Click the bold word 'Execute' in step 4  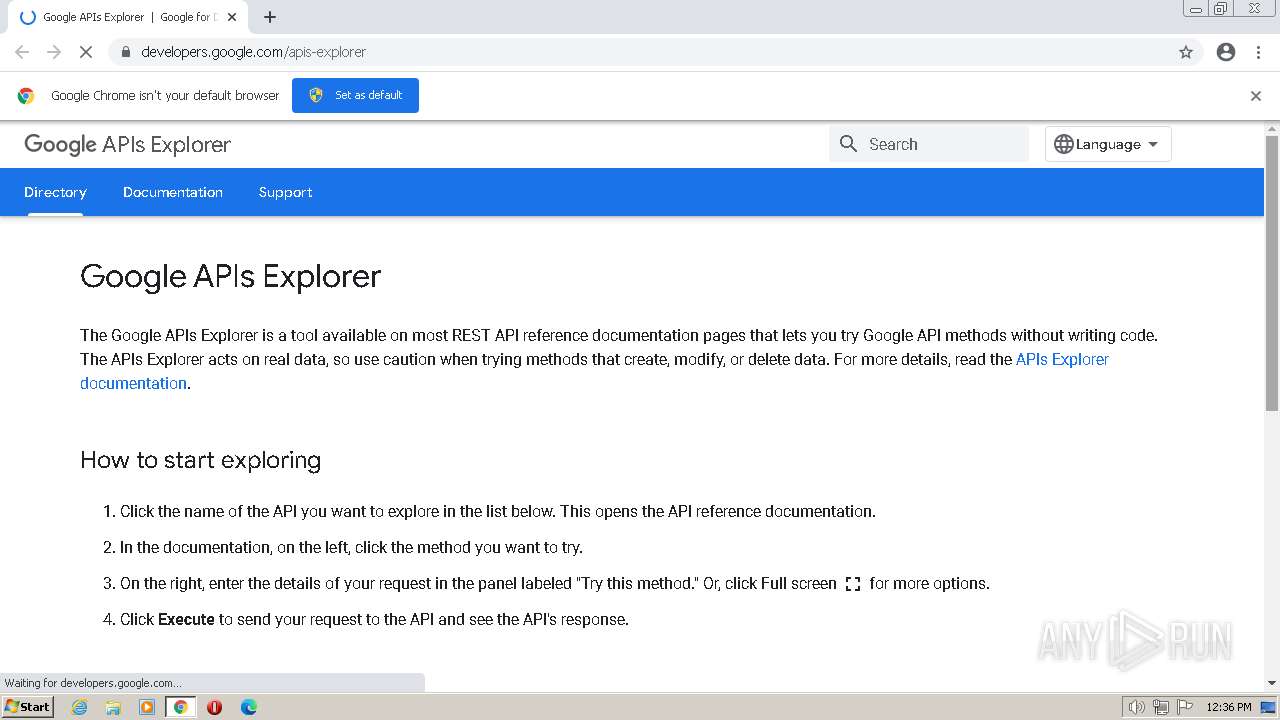pyautogui.click(x=186, y=619)
